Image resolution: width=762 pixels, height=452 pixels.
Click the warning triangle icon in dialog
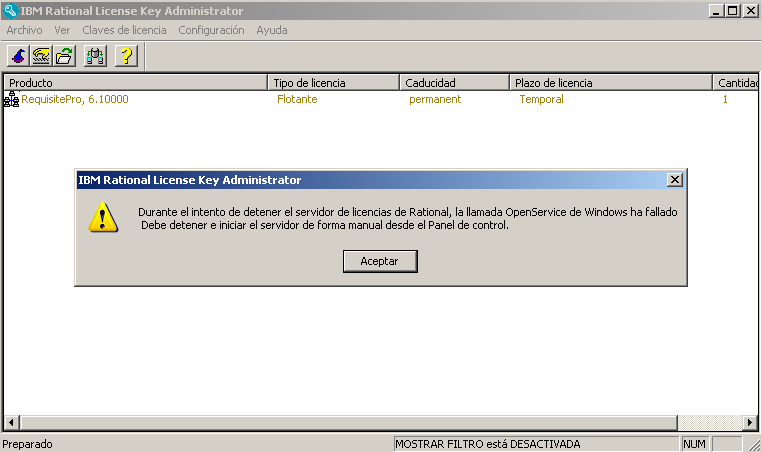tap(103, 217)
